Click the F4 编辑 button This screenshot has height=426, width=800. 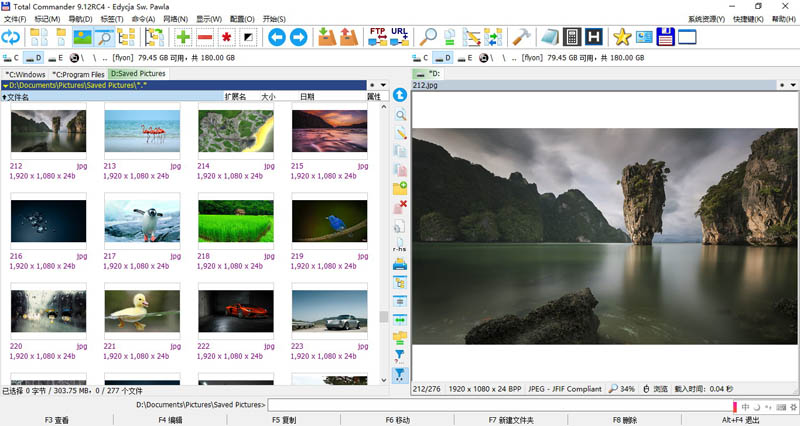pos(170,420)
